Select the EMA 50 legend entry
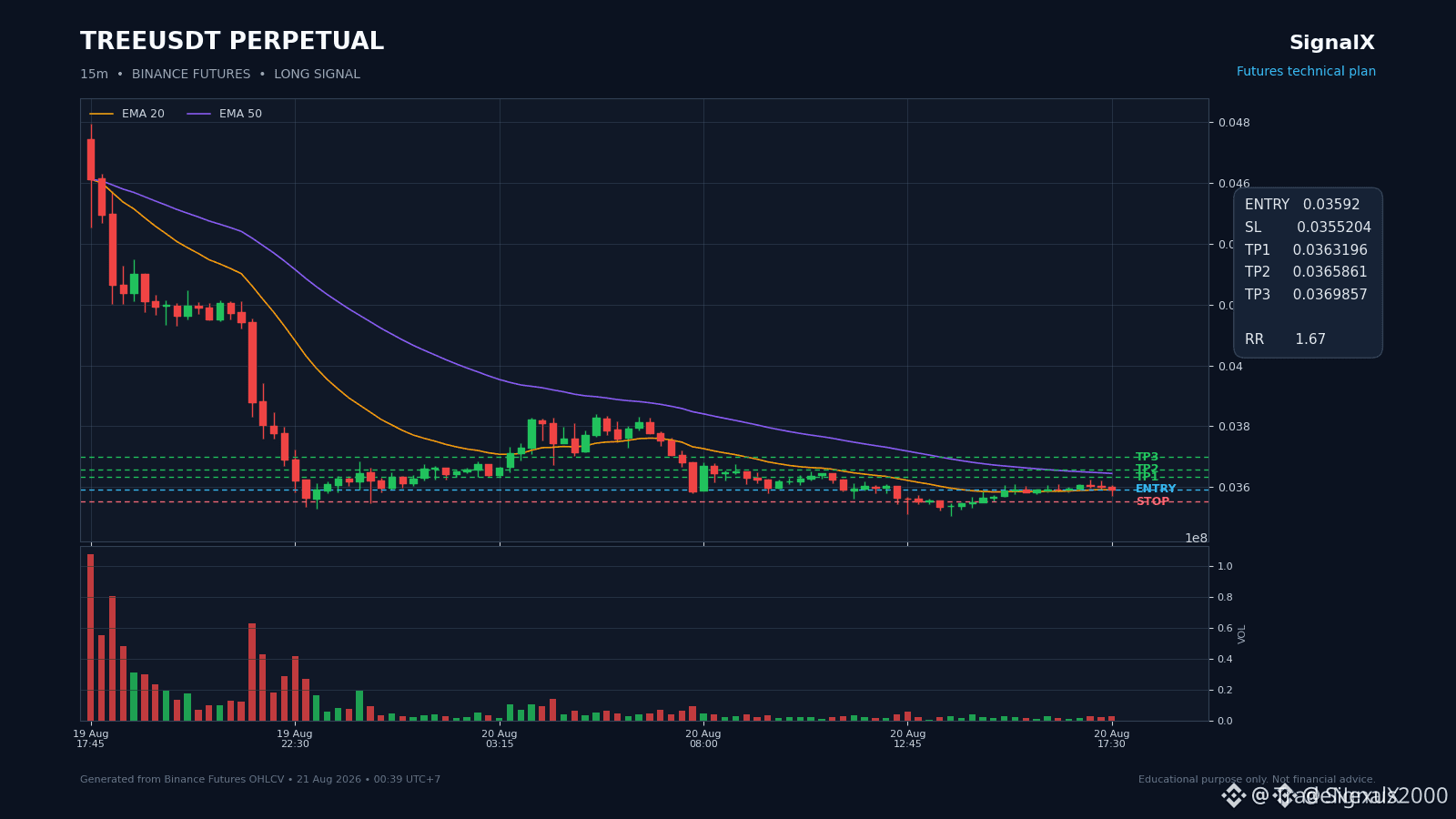 tap(225, 114)
